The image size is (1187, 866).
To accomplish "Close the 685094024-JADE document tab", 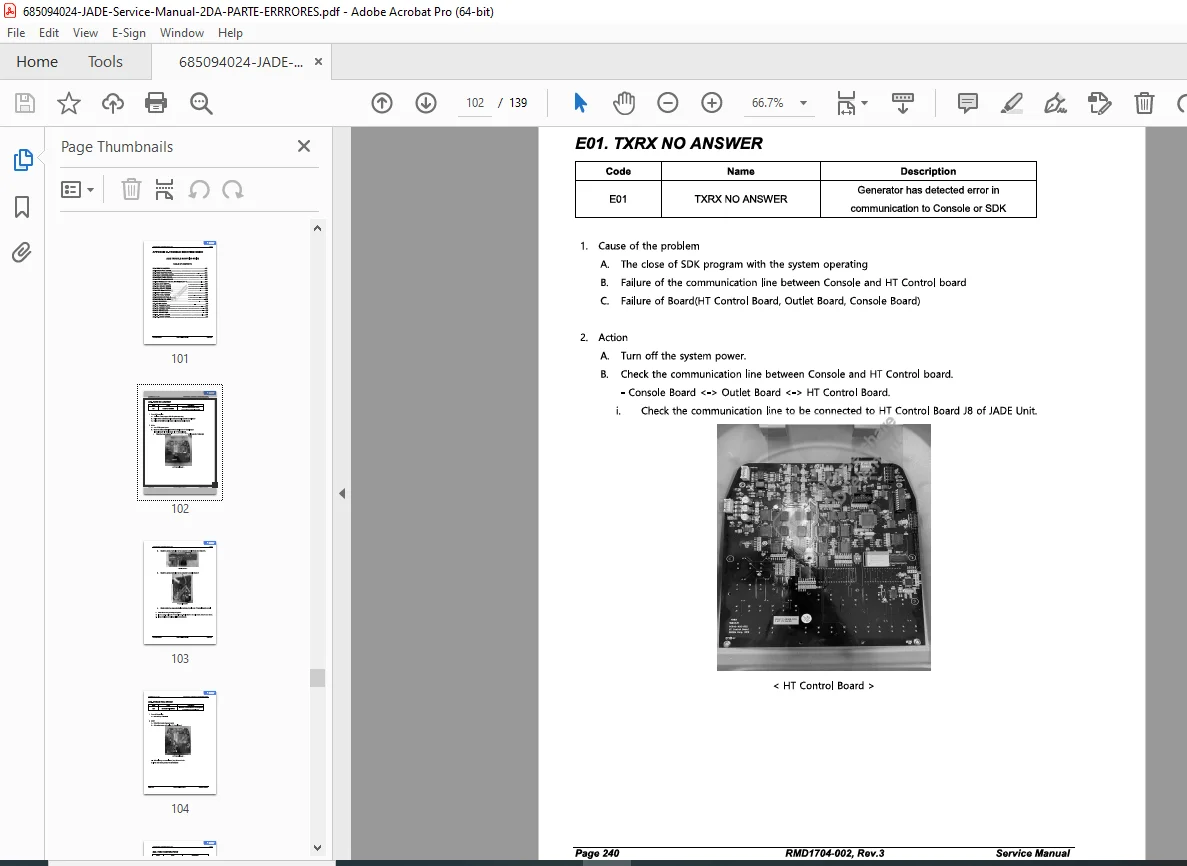I will [x=319, y=62].
